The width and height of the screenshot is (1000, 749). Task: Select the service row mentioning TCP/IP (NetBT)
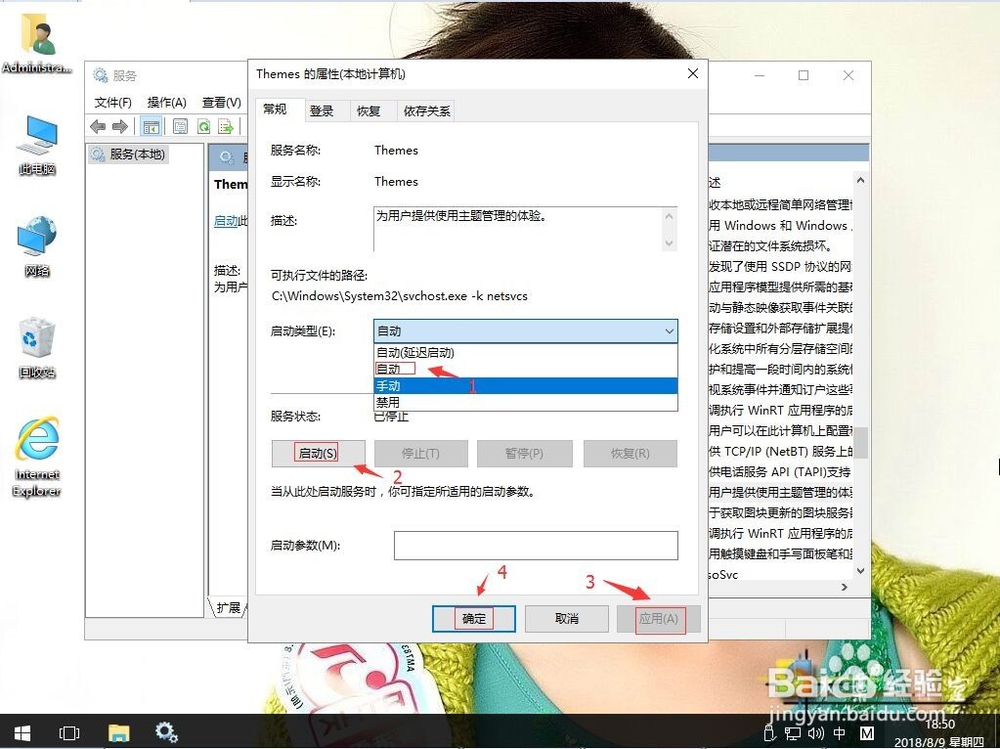point(781,451)
